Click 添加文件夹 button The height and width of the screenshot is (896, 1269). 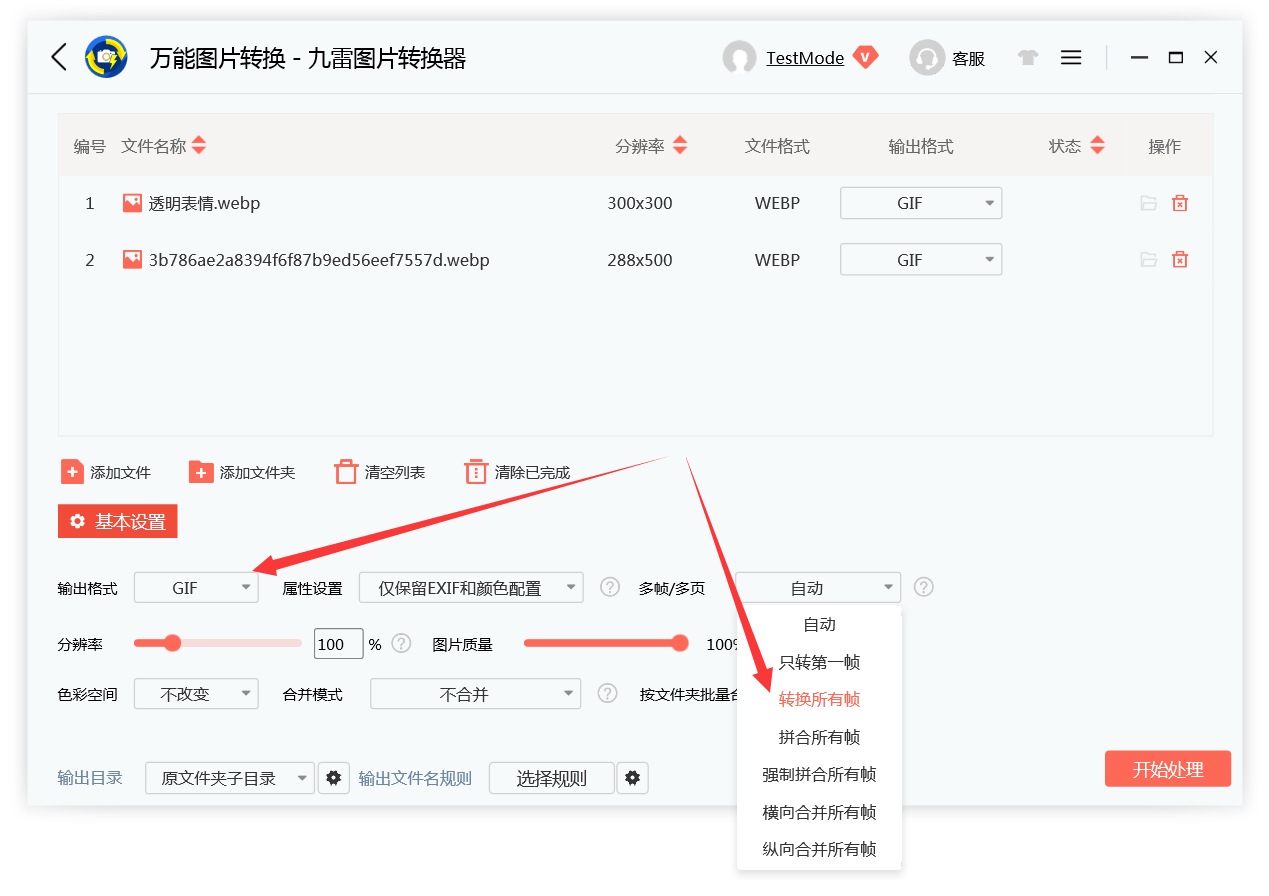(242, 472)
